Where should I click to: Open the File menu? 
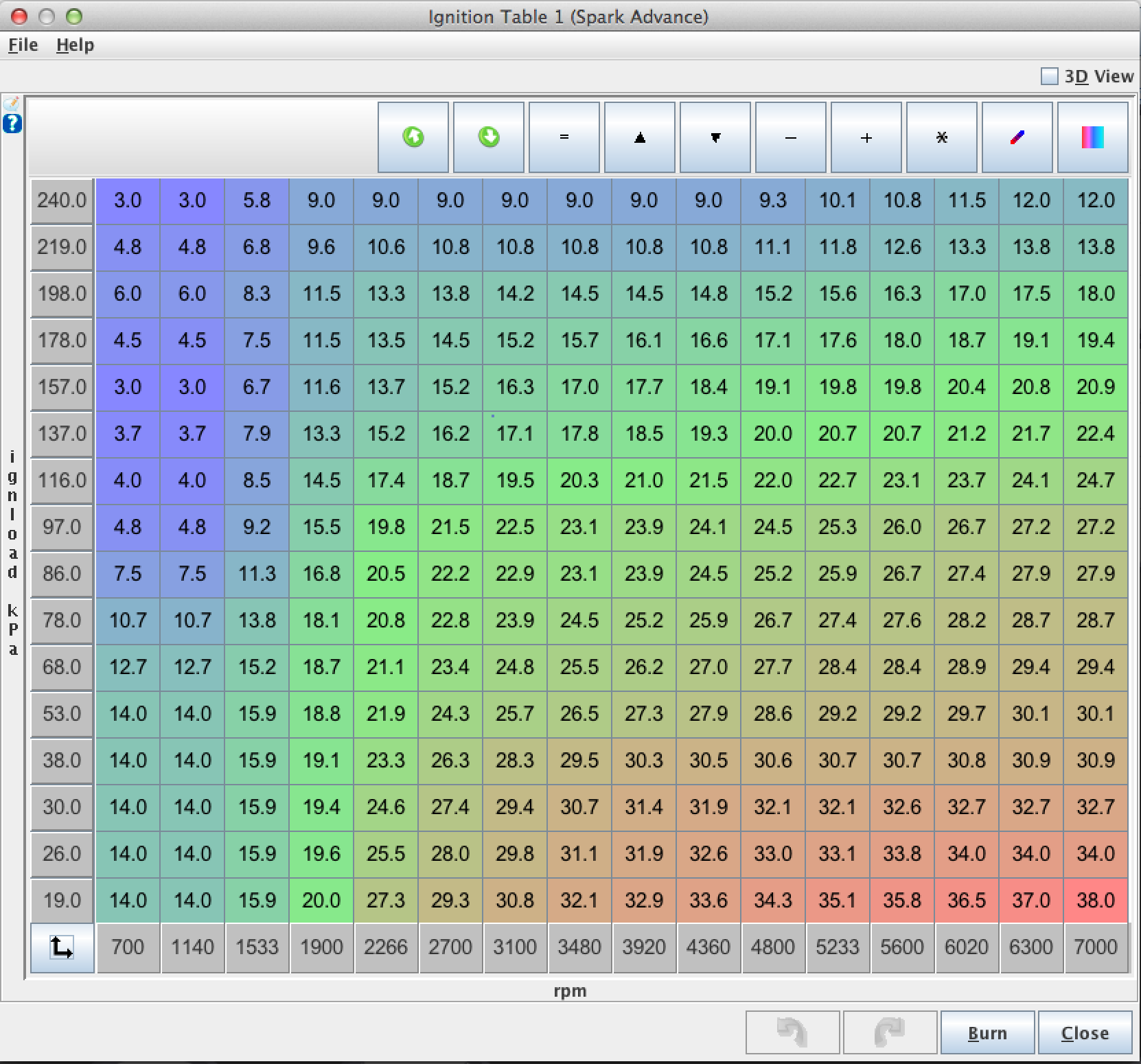tap(23, 45)
